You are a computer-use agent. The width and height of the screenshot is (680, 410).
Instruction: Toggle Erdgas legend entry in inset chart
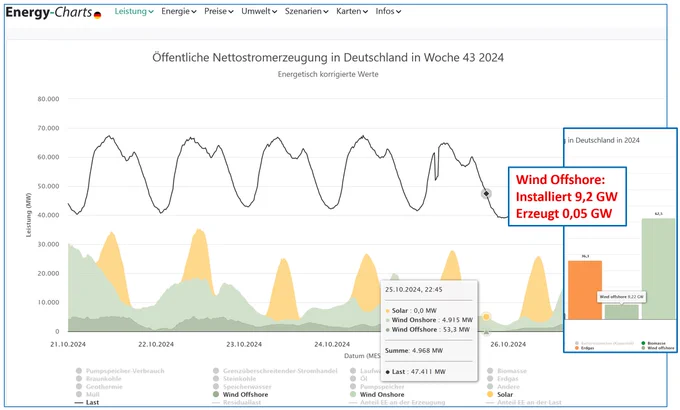[585, 348]
